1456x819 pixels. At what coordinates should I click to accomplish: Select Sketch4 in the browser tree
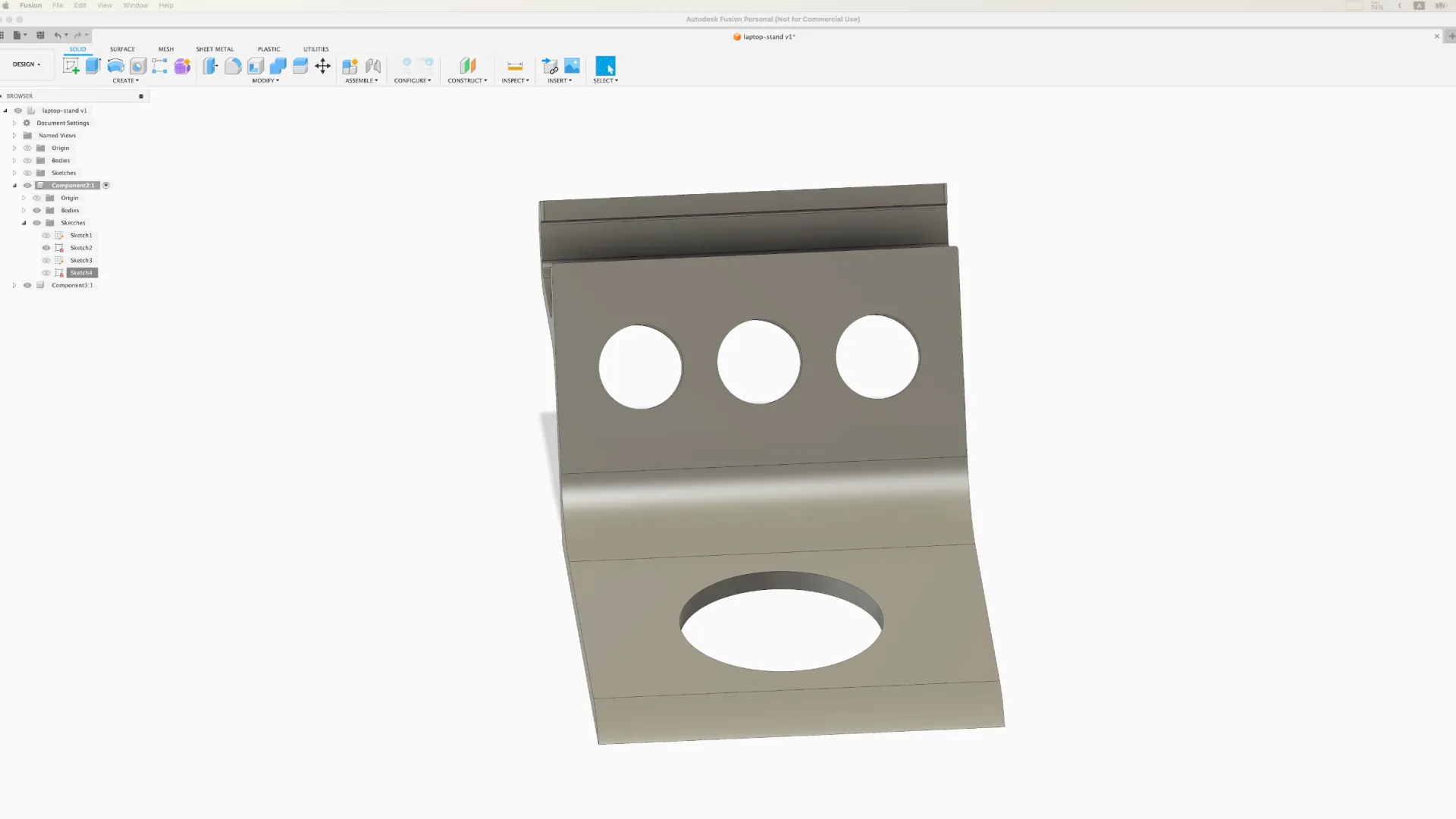coord(81,273)
